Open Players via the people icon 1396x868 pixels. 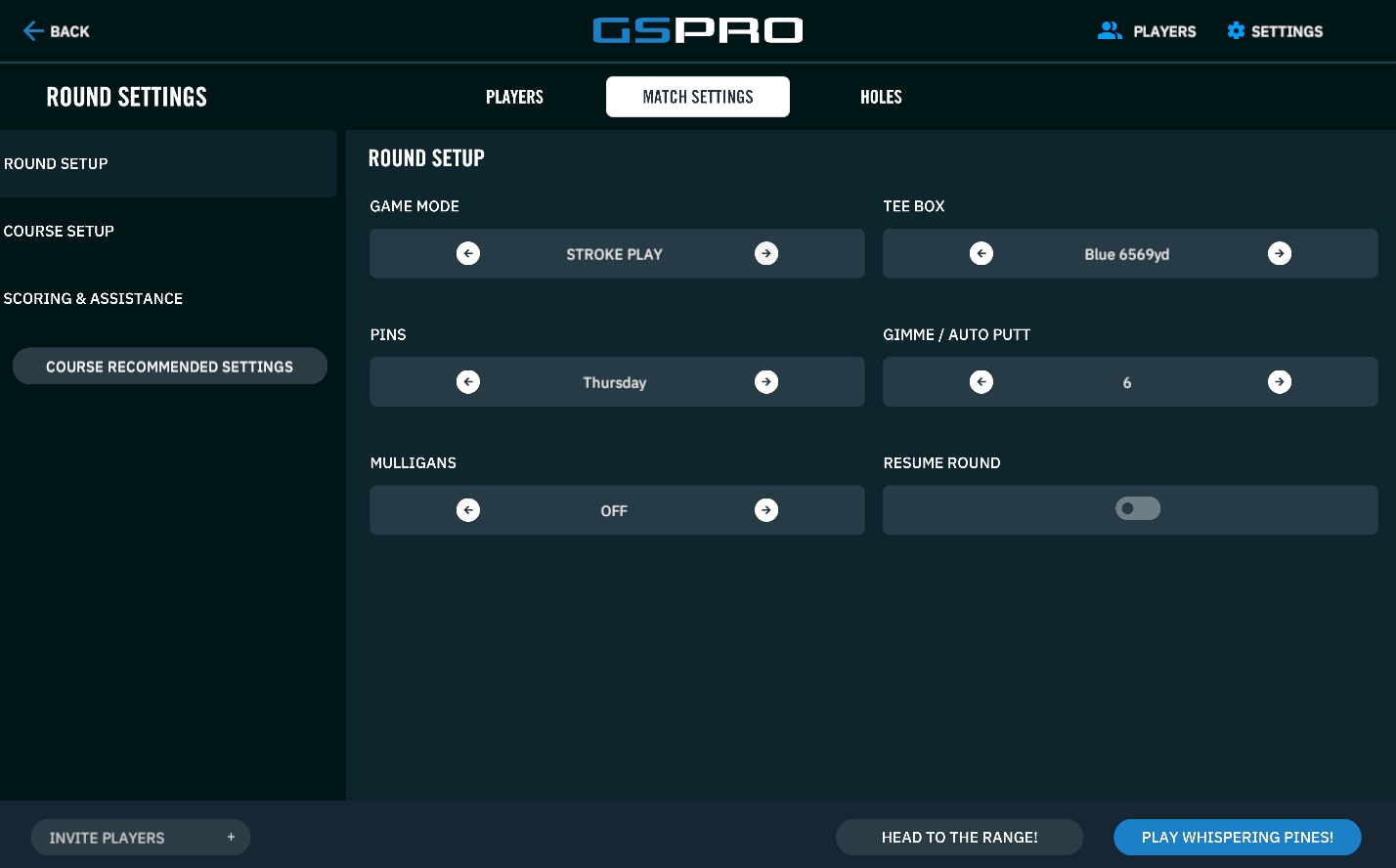(x=1110, y=31)
